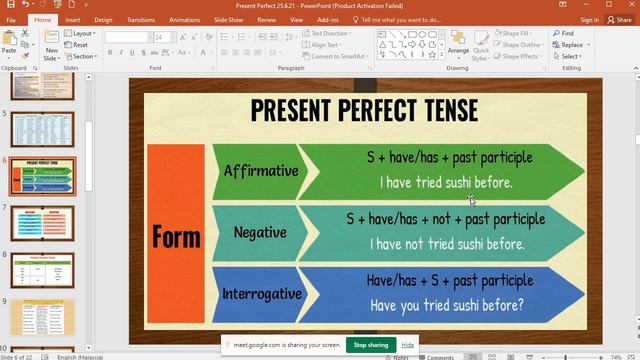
Task: Toggle text shadow
Action: tap(143, 52)
